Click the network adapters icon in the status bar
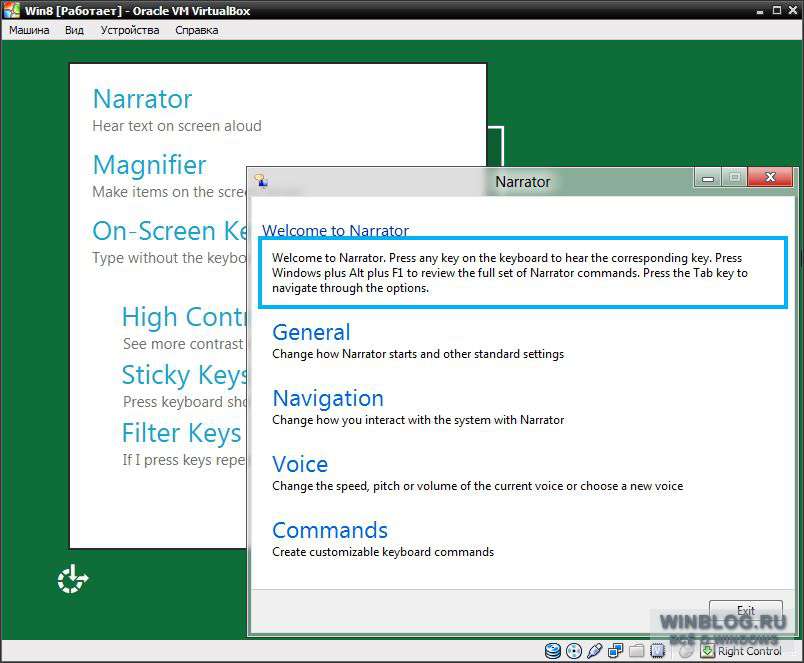804x663 pixels. click(615, 651)
